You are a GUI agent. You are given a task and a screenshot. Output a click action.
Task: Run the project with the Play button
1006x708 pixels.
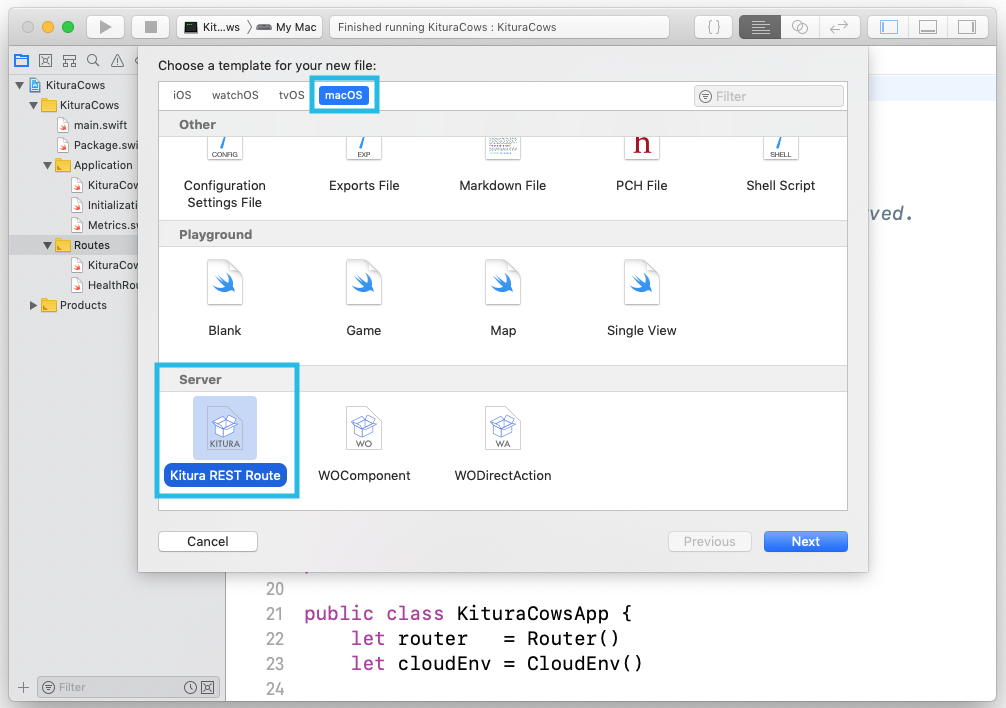coord(106,27)
